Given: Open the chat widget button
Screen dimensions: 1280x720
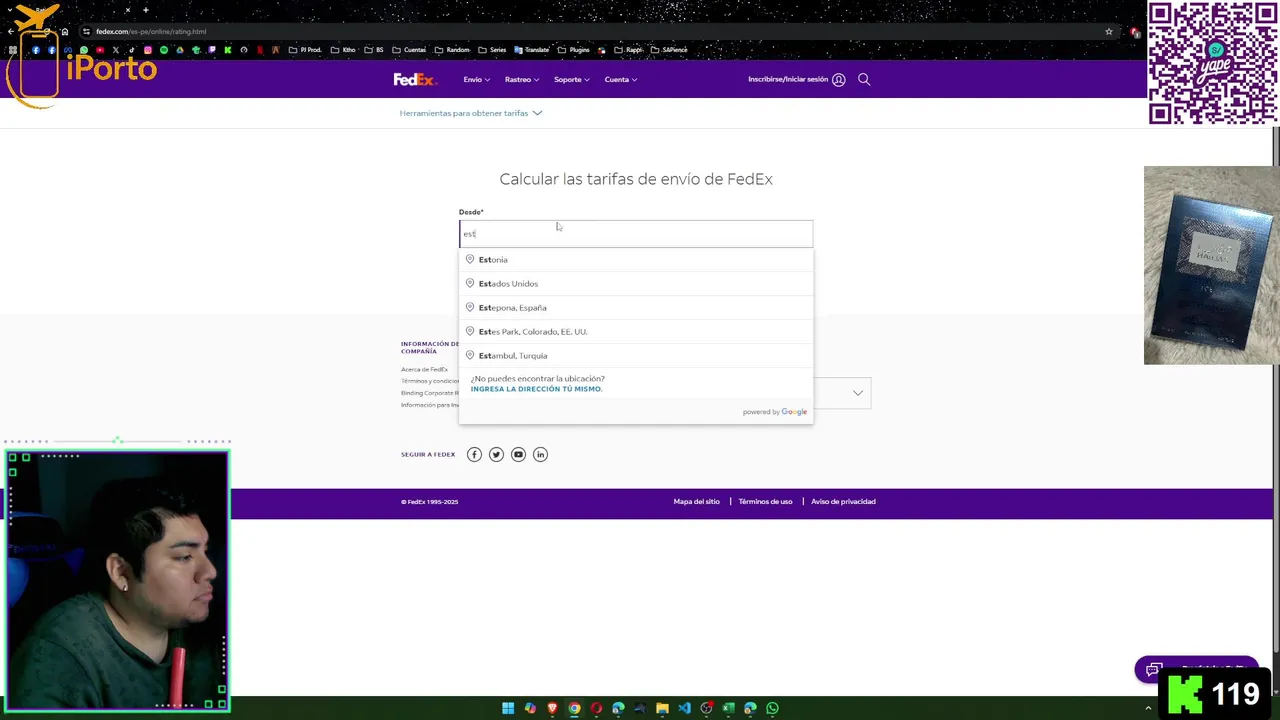Looking at the screenshot, I should [1196, 669].
